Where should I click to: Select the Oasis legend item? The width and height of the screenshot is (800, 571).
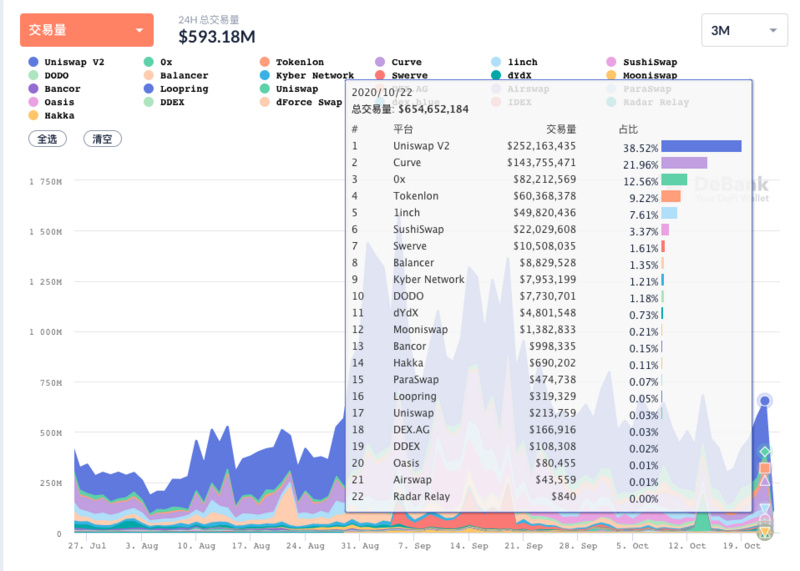[59, 102]
